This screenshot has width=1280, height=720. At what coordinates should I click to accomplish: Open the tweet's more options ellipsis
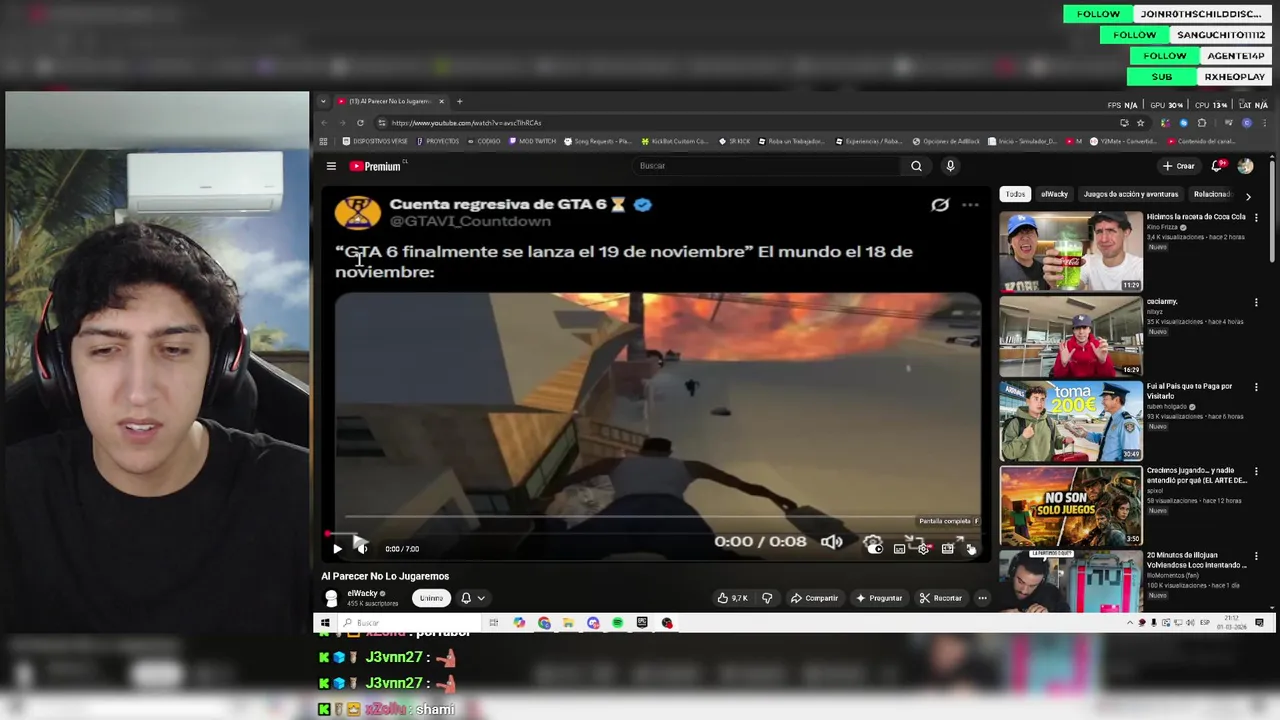tap(970, 205)
